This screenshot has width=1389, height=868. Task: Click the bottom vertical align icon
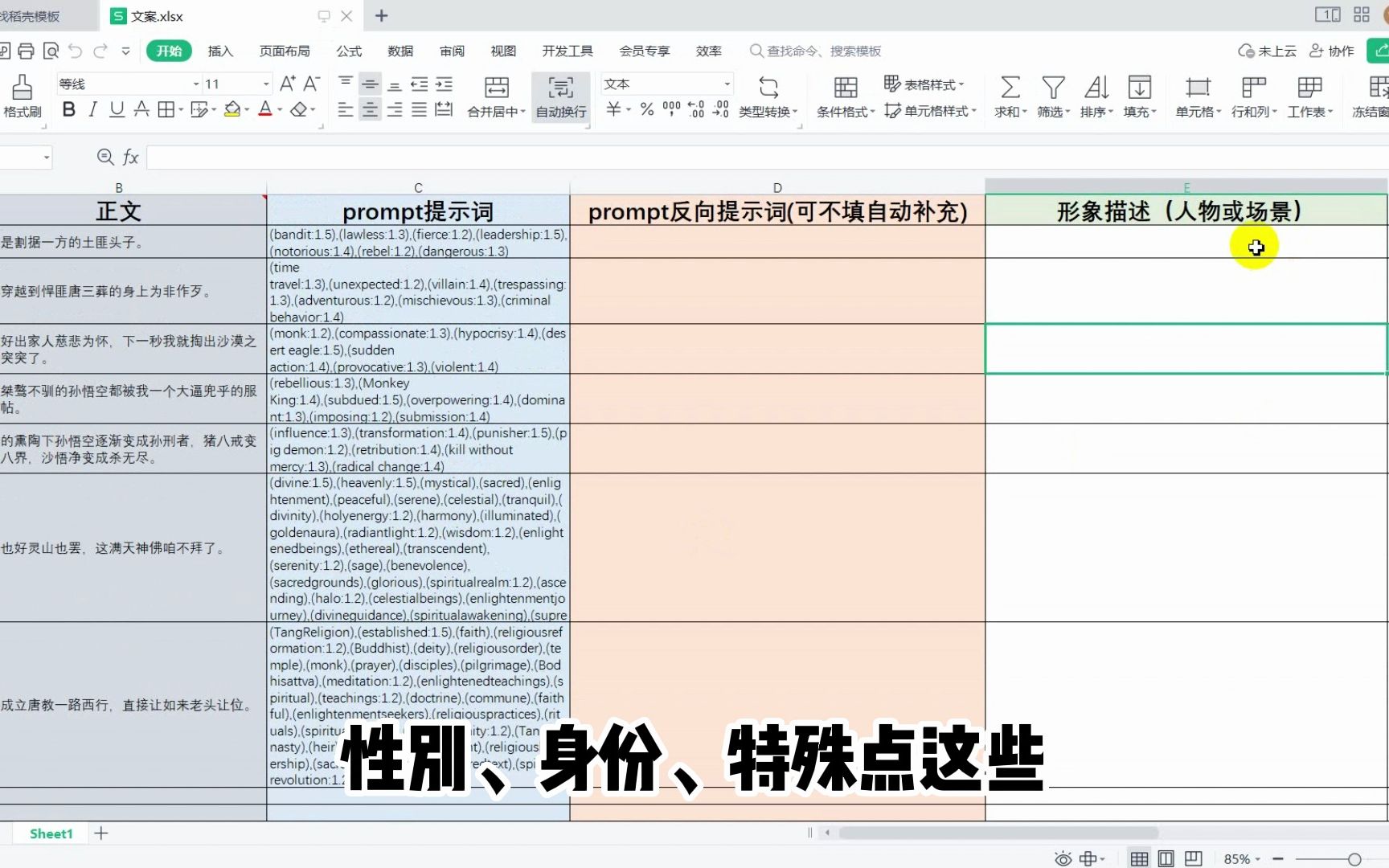pos(395,84)
